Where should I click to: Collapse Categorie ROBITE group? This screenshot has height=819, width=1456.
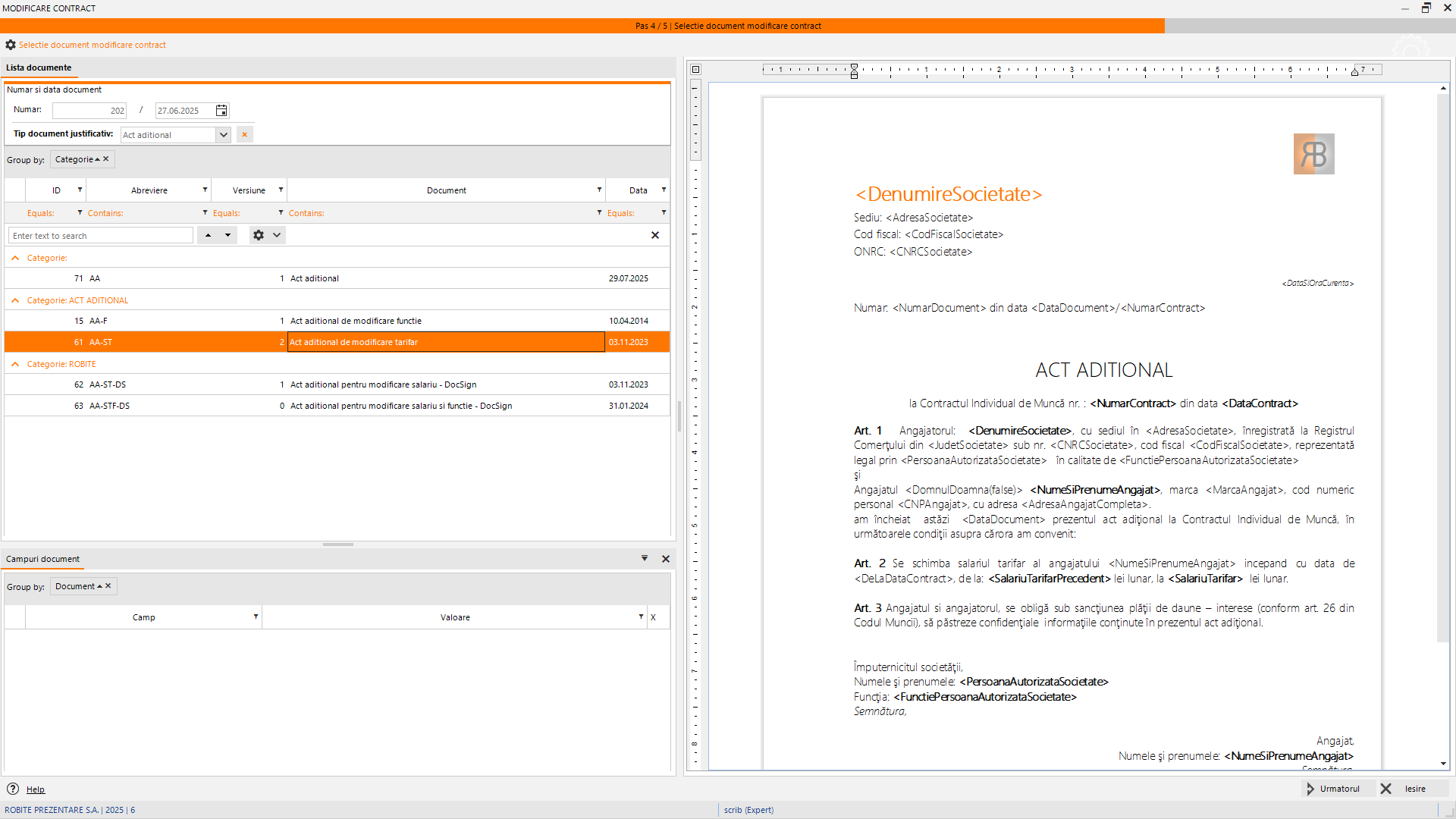(x=15, y=364)
